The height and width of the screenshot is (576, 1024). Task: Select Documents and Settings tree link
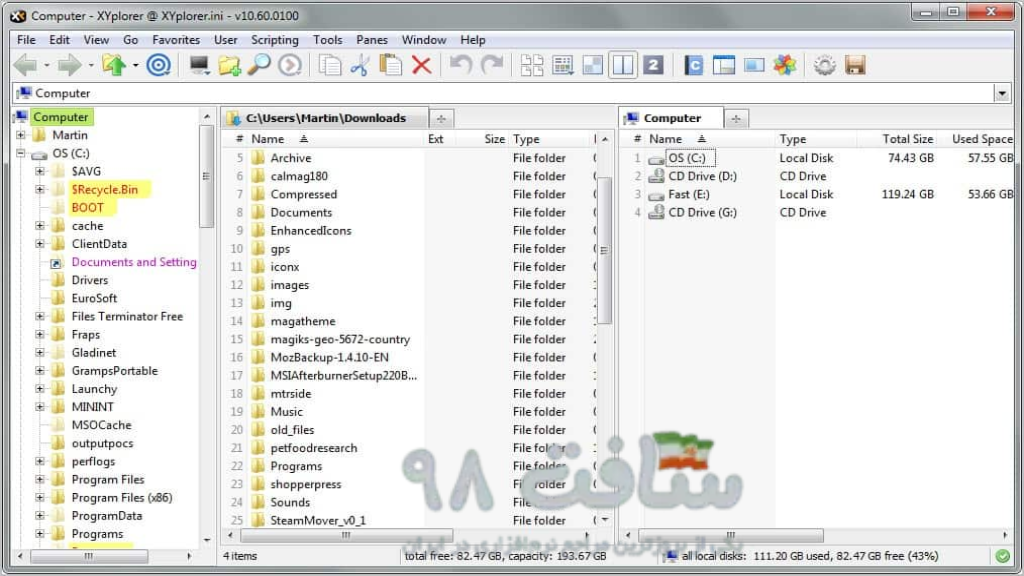pyautogui.click(x=134, y=262)
